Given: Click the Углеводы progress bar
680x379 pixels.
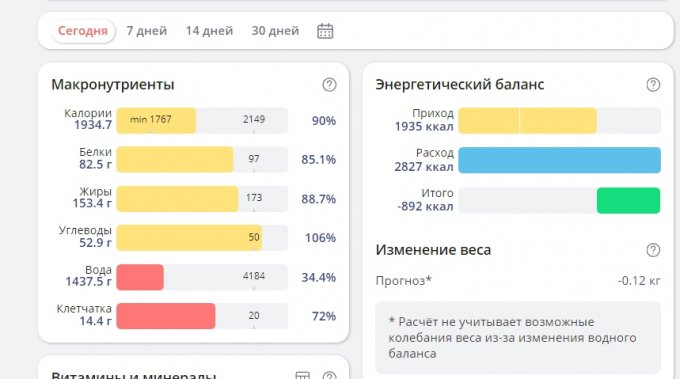Looking at the screenshot, I should point(202,238).
